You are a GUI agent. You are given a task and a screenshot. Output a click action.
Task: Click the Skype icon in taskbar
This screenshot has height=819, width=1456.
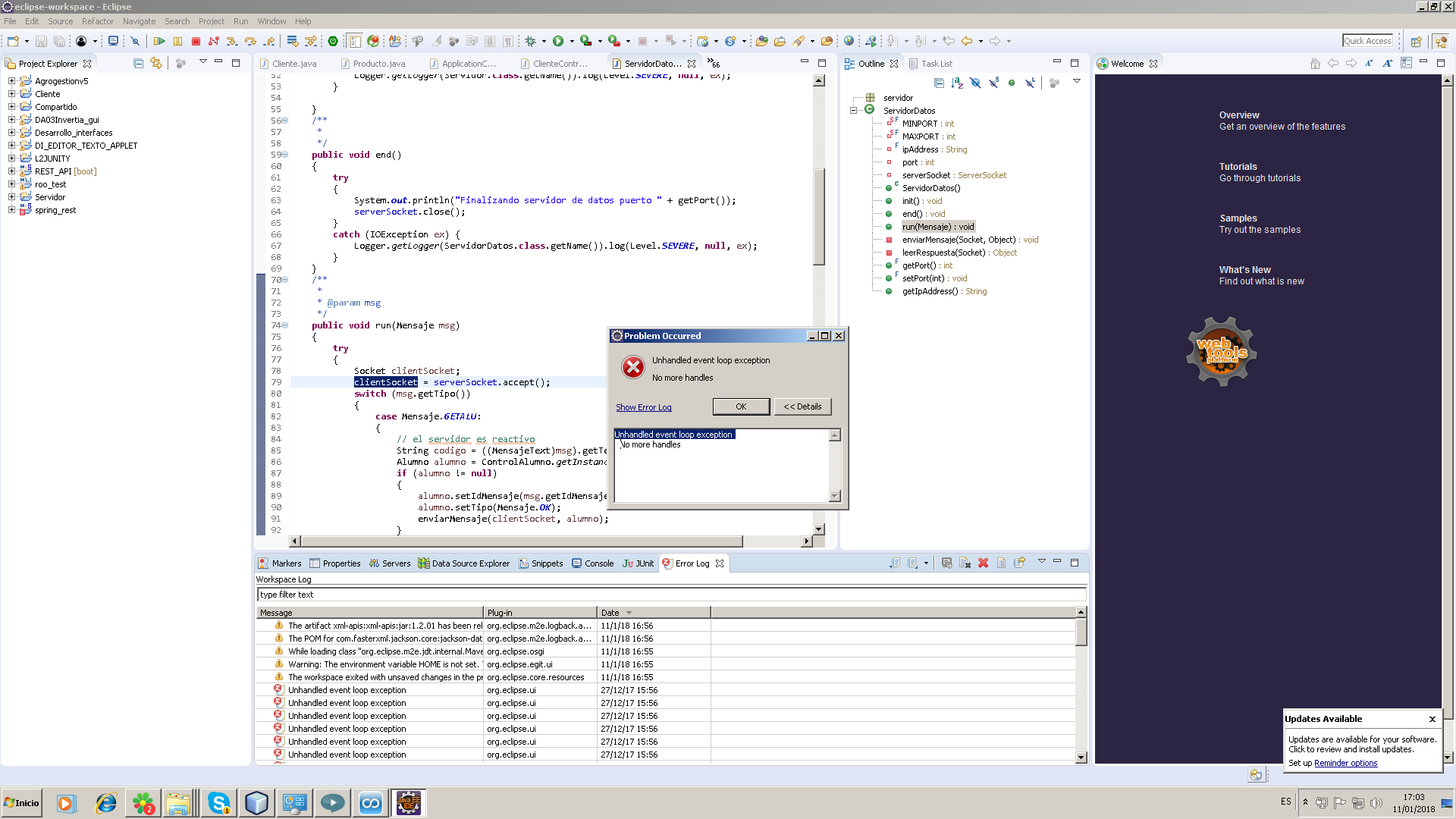[218, 803]
